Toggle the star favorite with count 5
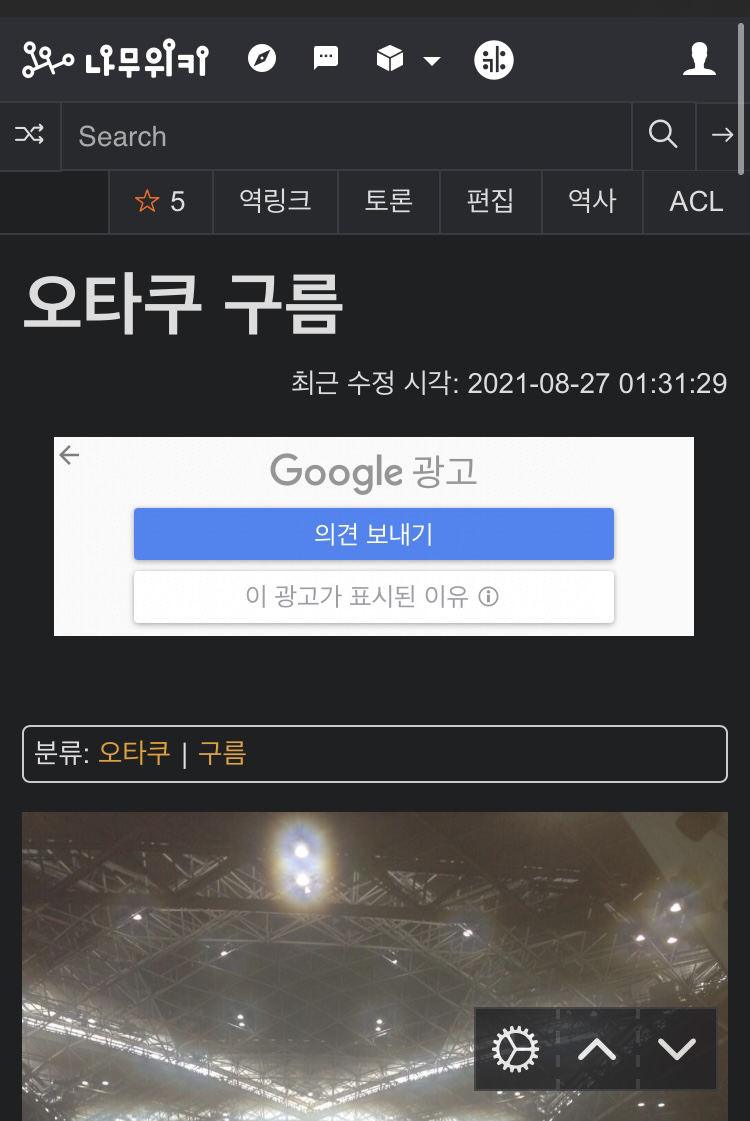Image resolution: width=750 pixels, height=1121 pixels. pos(160,202)
